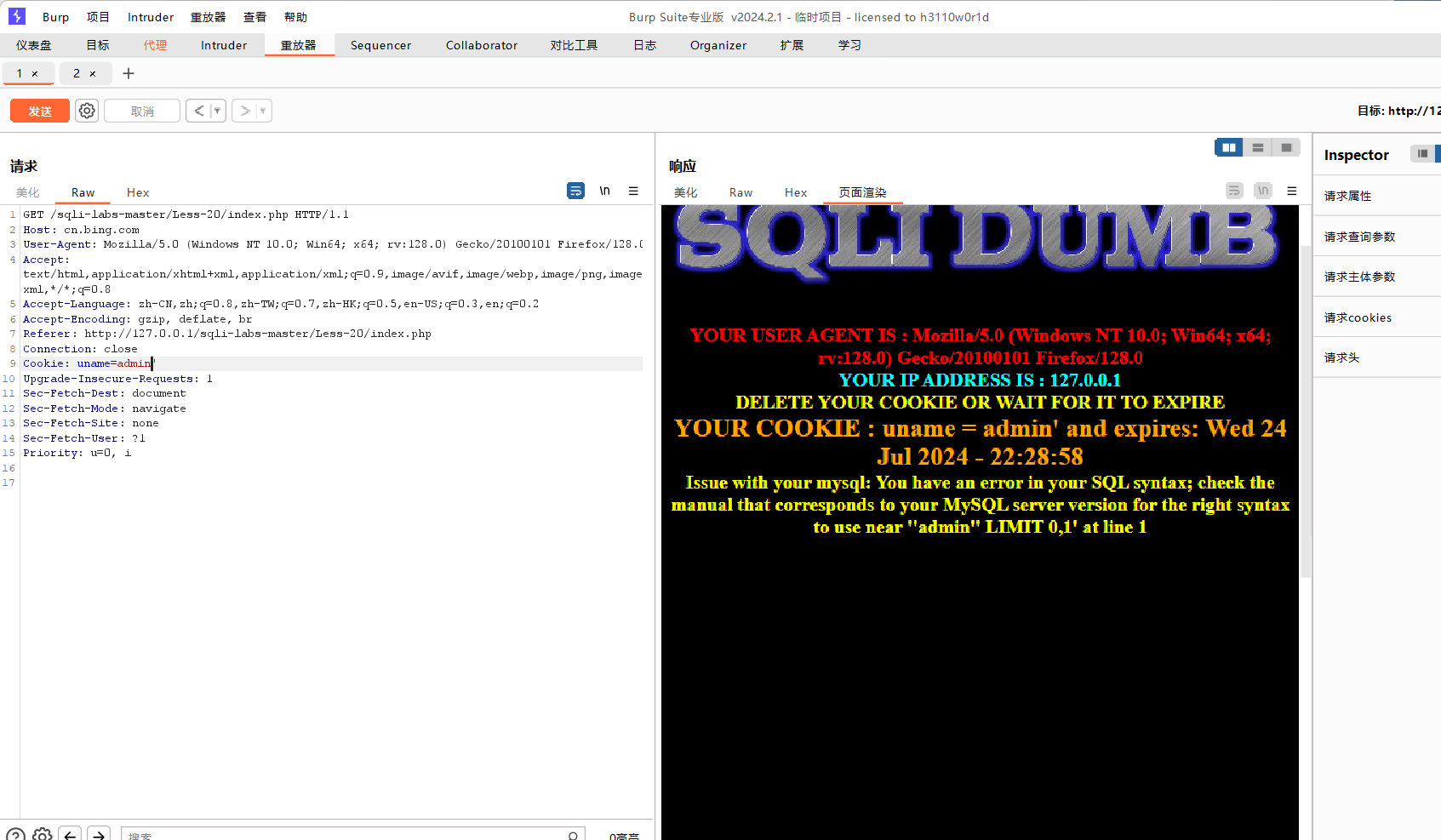The image size is (1441, 840).
Task: Switch to the Organizer tab
Action: [x=718, y=45]
